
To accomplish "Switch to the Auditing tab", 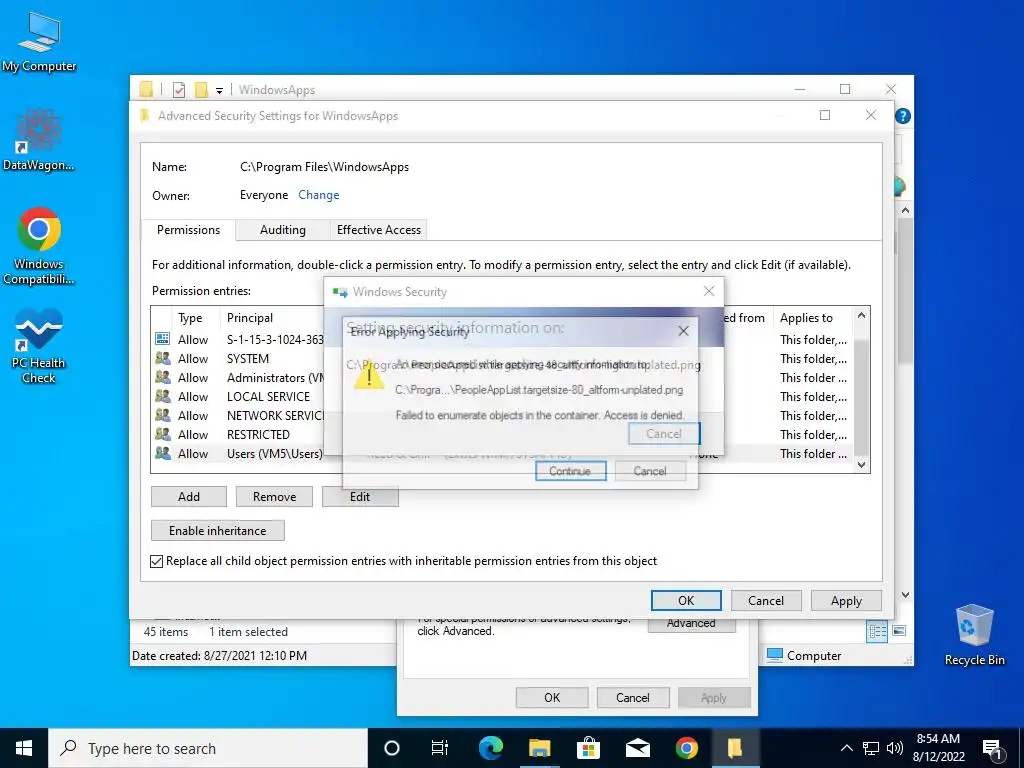I will click(283, 230).
